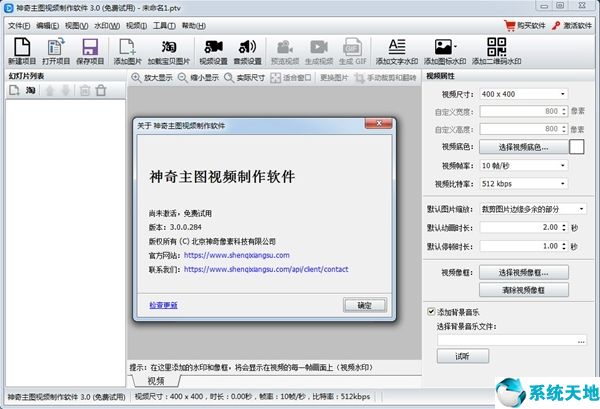Close the About dialog with red X
Viewport: 600px width, 409px height.
pyautogui.click(x=378, y=123)
